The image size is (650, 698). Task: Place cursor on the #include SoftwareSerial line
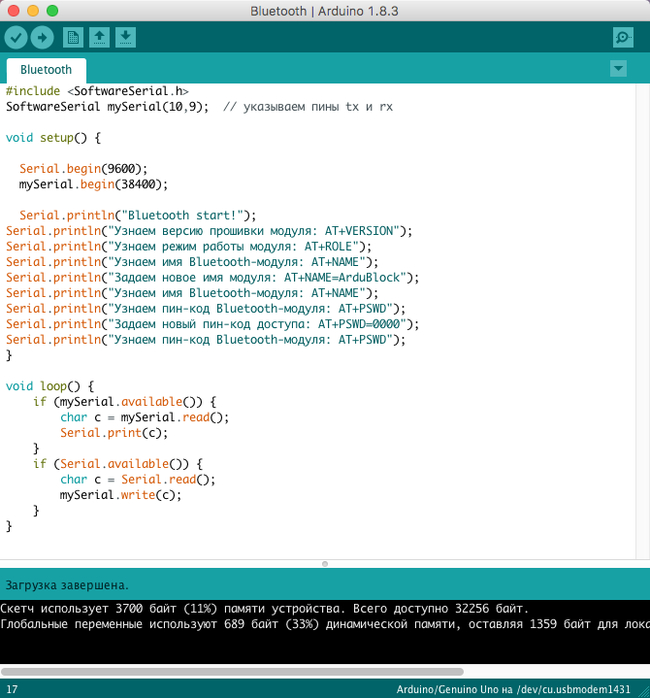[x=97, y=91]
